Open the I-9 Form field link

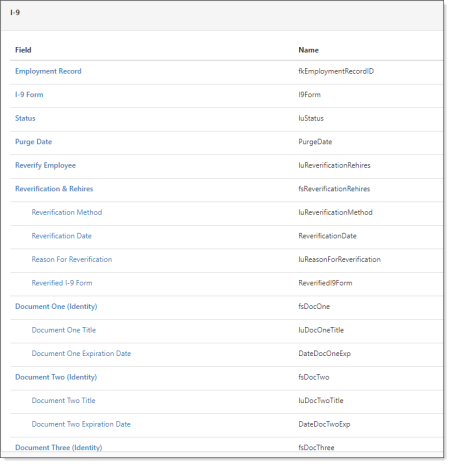[29, 95]
